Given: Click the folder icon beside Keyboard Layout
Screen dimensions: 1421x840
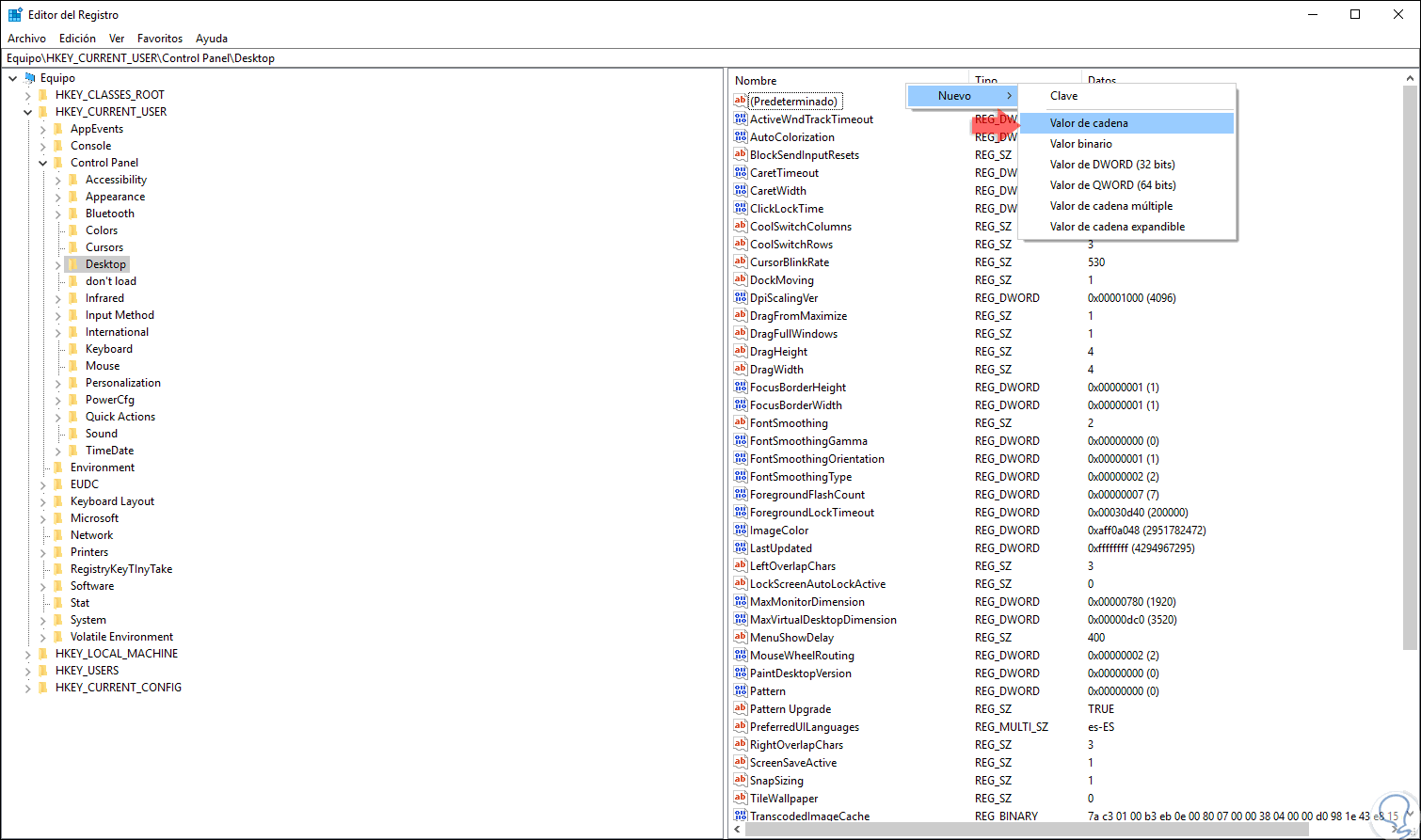Looking at the screenshot, I should [58, 501].
